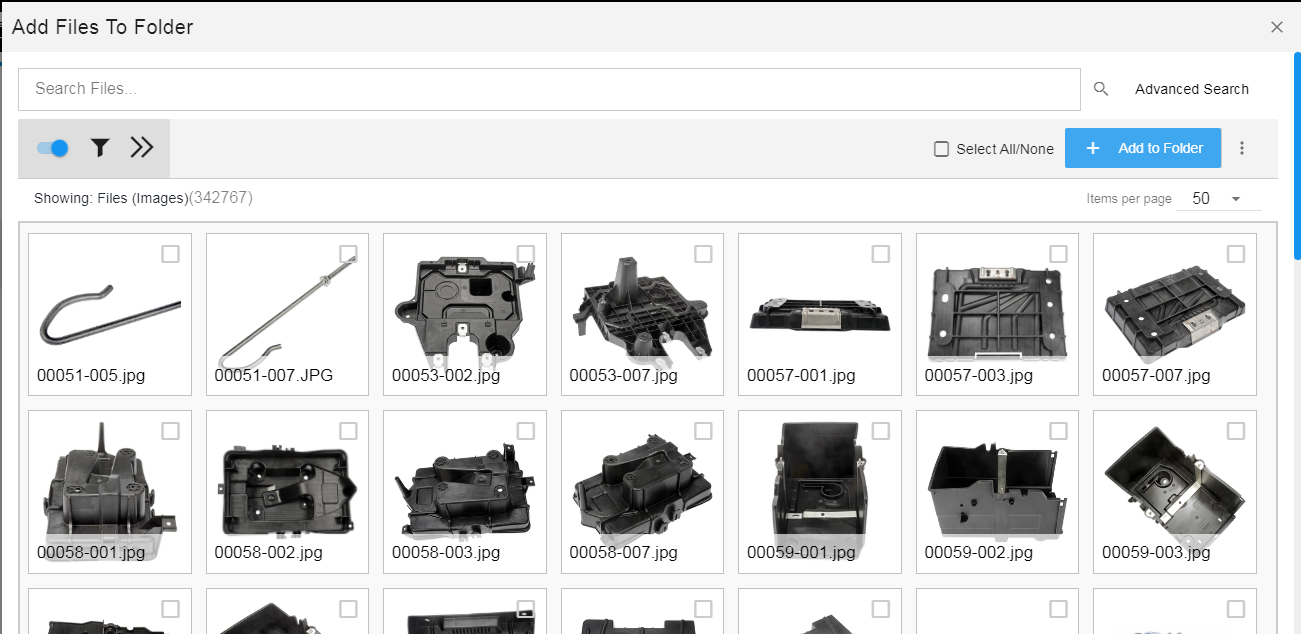Check the box for 00059-001.jpg

pyautogui.click(x=880, y=431)
